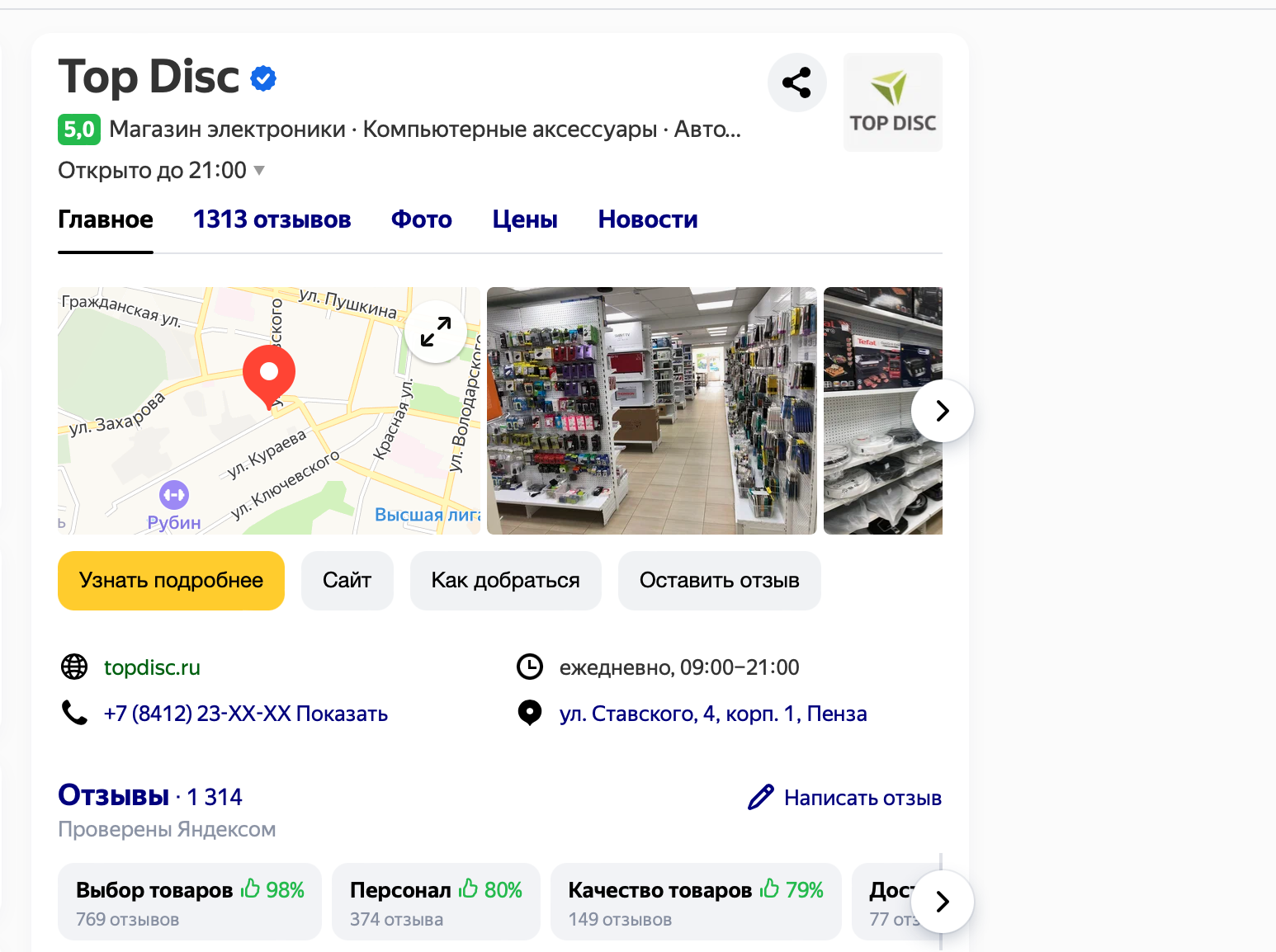This screenshot has width=1276, height=952.
Task: Open the Отзывы section heading
Action: [114, 795]
